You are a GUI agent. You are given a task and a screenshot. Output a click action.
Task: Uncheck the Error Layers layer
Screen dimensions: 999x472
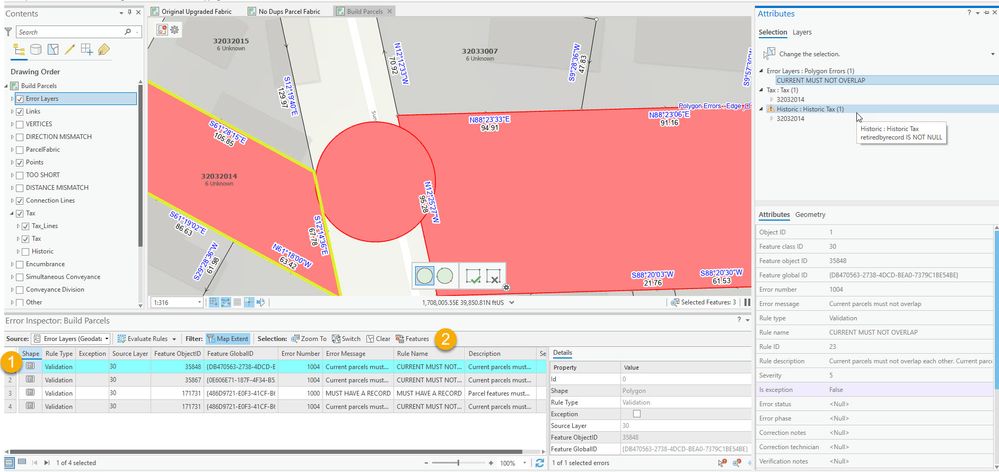coord(20,99)
